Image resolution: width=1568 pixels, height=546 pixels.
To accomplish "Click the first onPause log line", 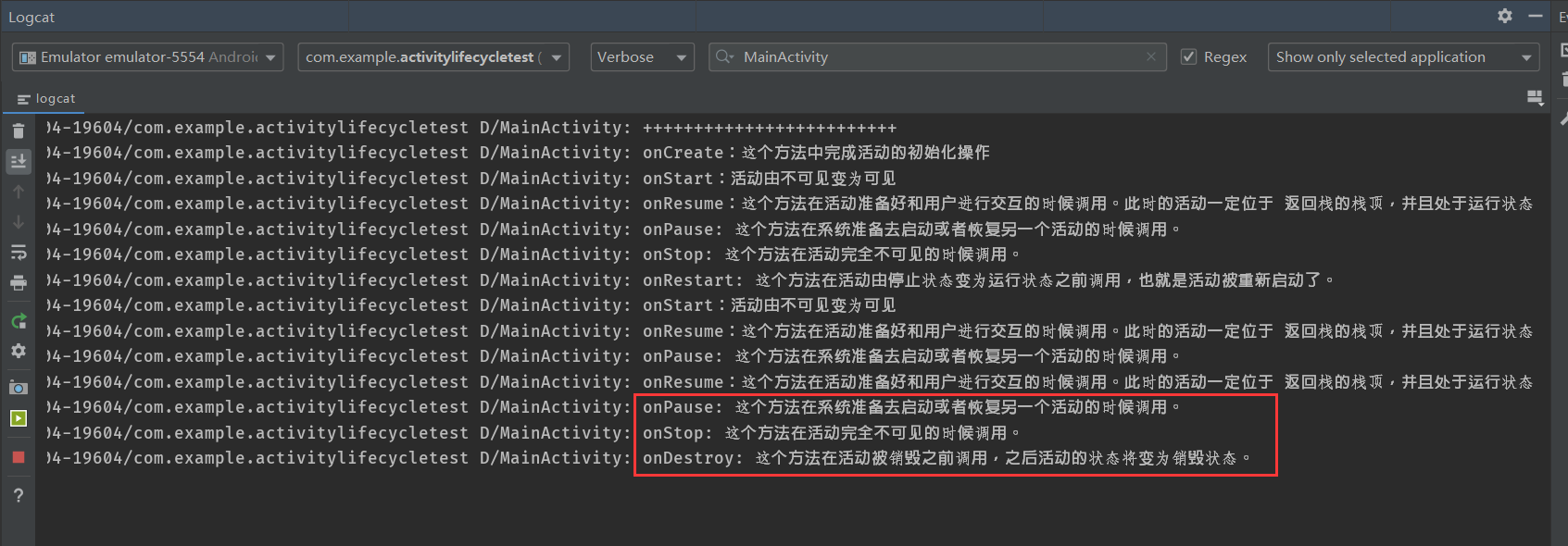I will (x=613, y=229).
